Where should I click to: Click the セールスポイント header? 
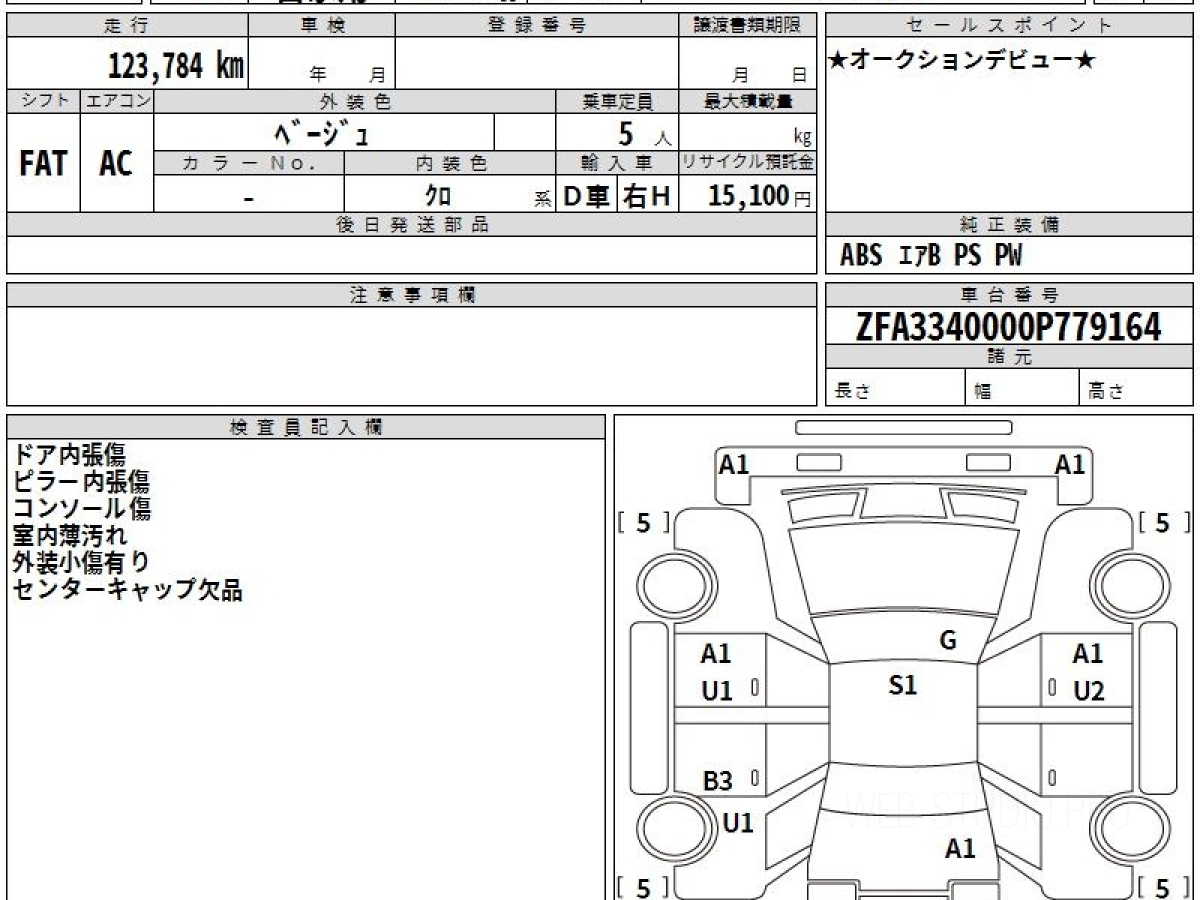pyautogui.click(x=1009, y=26)
